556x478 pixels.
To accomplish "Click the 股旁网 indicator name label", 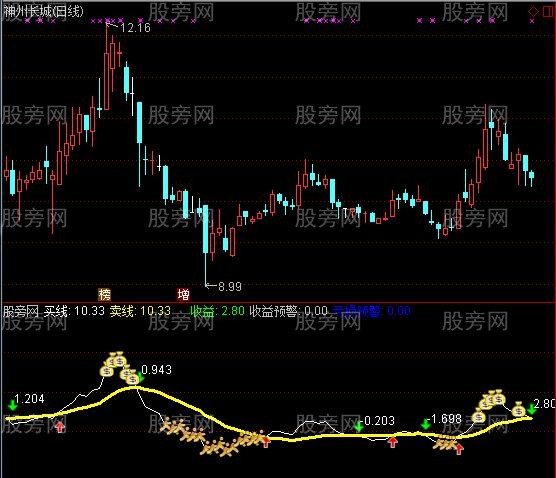I will [21, 311].
